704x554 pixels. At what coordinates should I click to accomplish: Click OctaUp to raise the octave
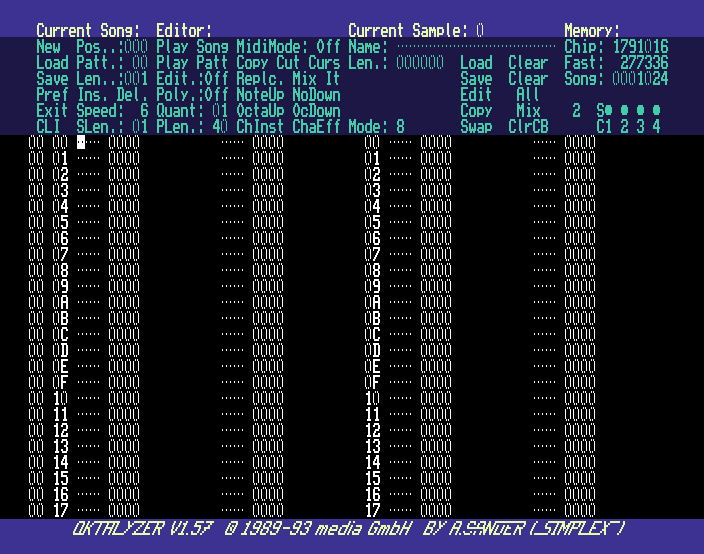260,111
